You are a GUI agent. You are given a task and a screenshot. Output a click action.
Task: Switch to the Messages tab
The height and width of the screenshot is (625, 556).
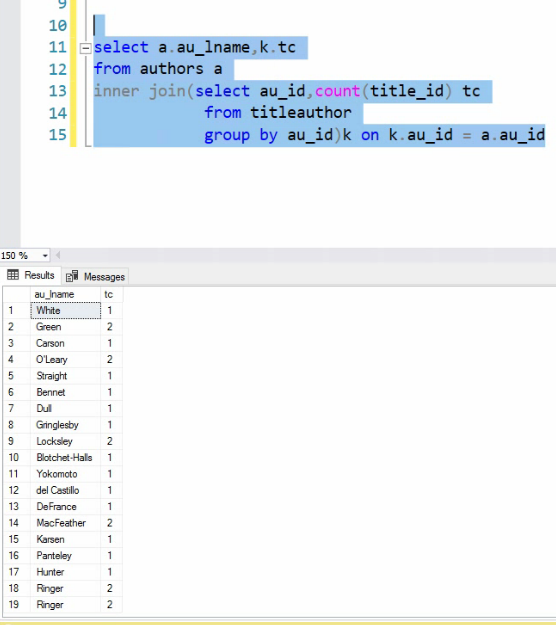(96, 276)
